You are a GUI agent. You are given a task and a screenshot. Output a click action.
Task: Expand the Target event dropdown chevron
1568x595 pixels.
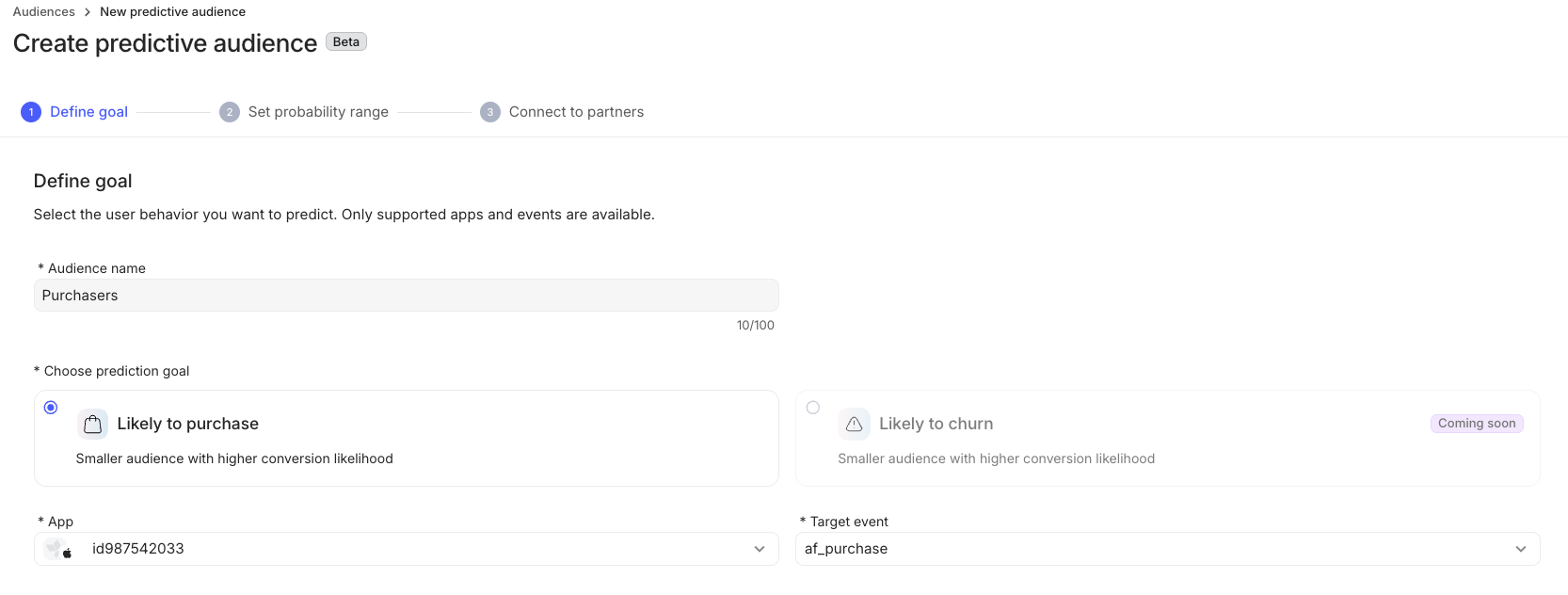coord(1521,549)
